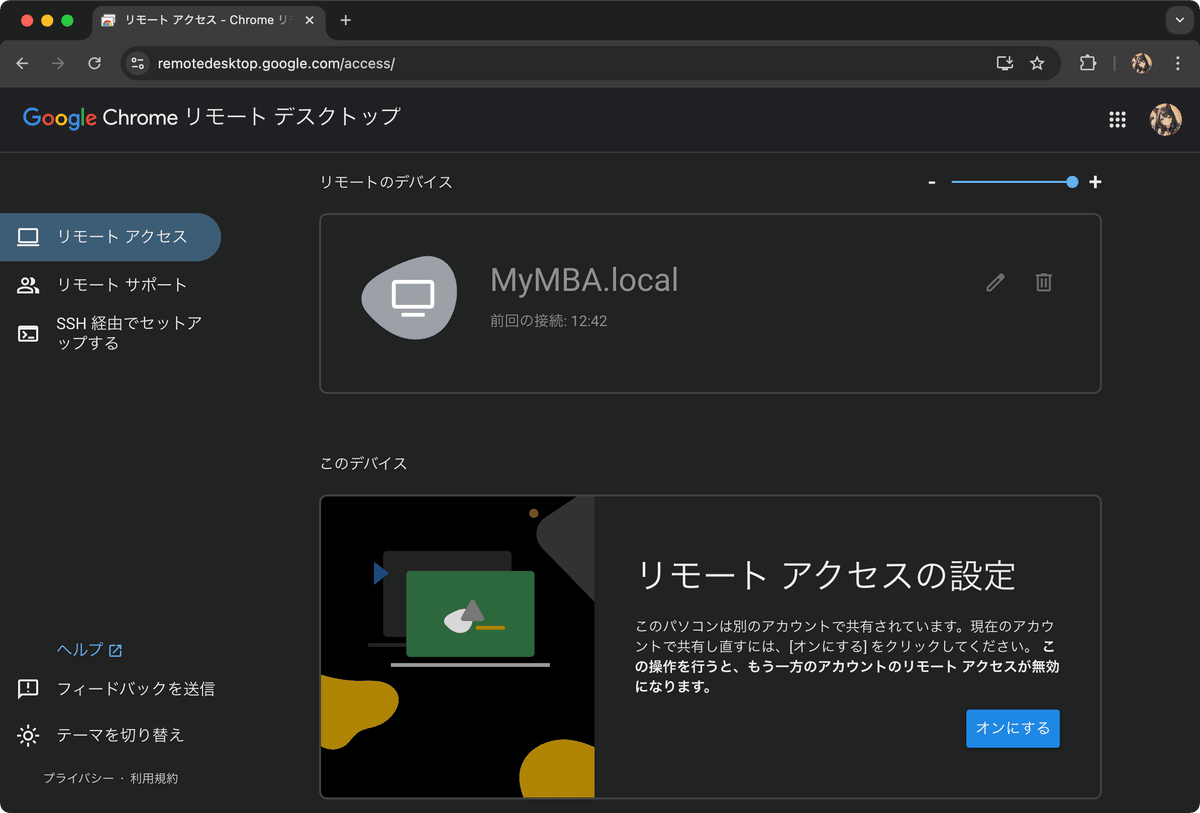Open the 利用規約 link
This screenshot has width=1200, height=813.
[x=154, y=778]
